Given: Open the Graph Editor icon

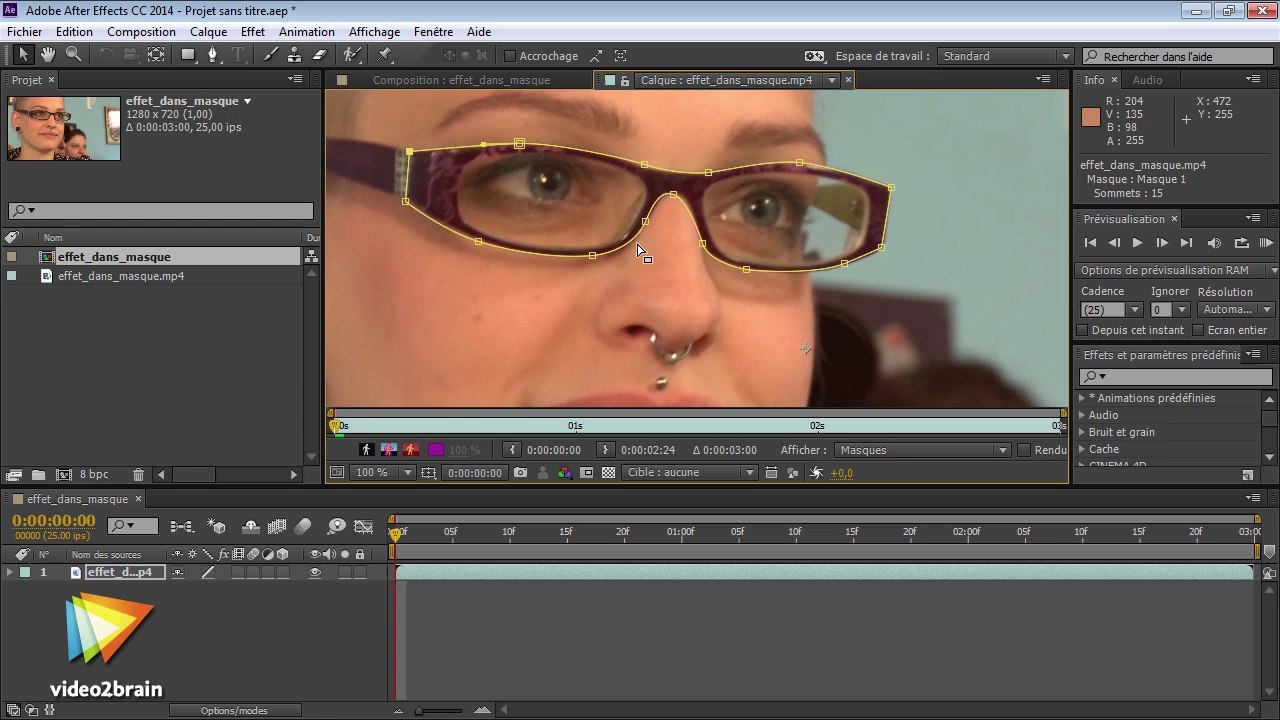Looking at the screenshot, I should tap(364, 526).
